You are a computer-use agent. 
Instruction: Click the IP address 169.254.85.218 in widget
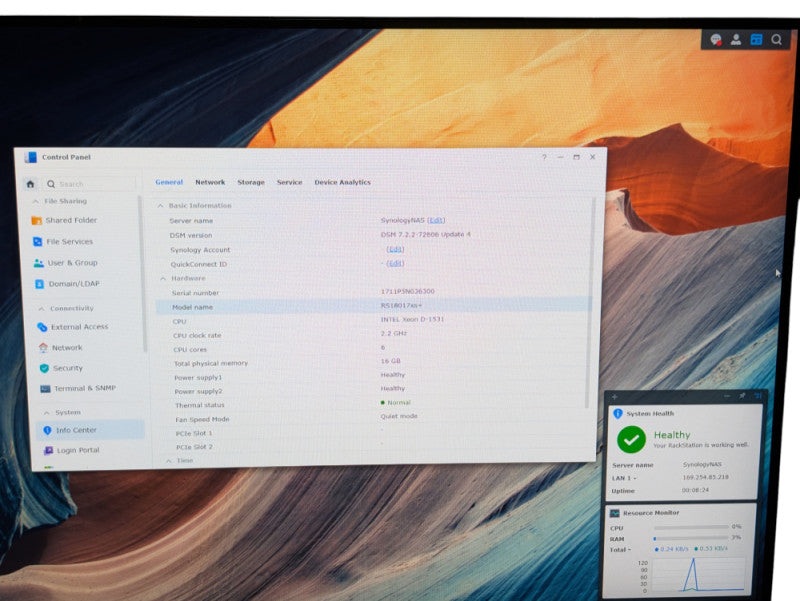[705, 478]
